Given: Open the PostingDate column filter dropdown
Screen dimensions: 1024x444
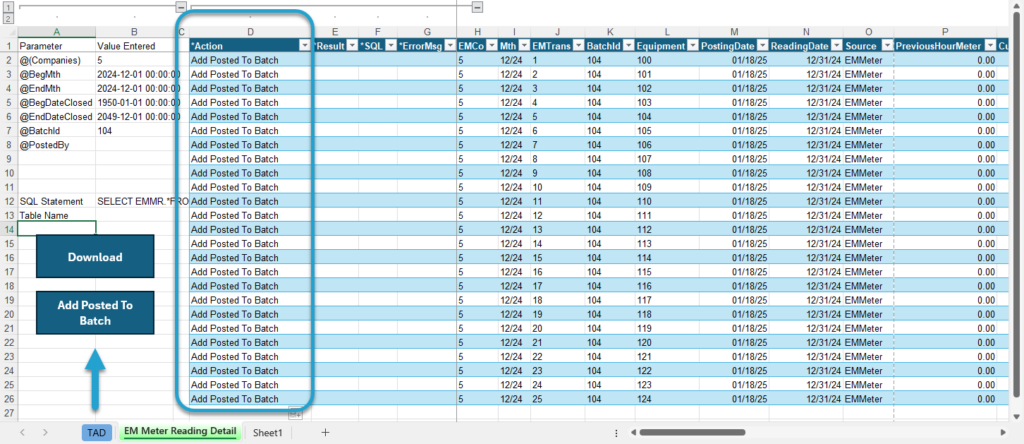Looking at the screenshot, I should tap(762, 46).
